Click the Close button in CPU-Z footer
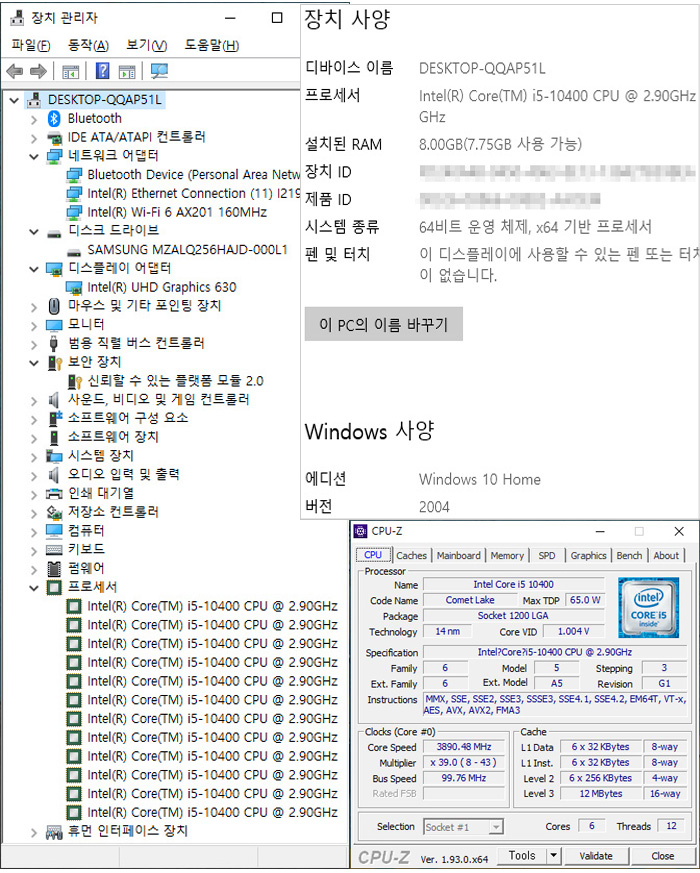700x873 pixels. [x=663, y=856]
